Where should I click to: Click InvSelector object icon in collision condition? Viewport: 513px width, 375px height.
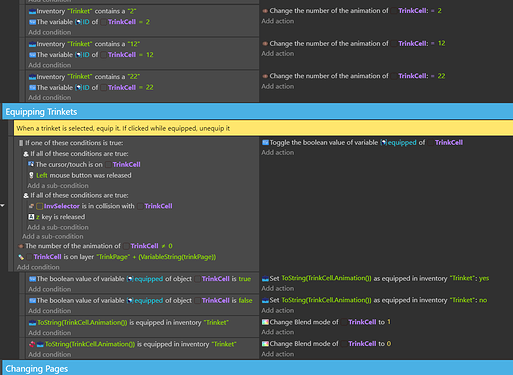39,206
